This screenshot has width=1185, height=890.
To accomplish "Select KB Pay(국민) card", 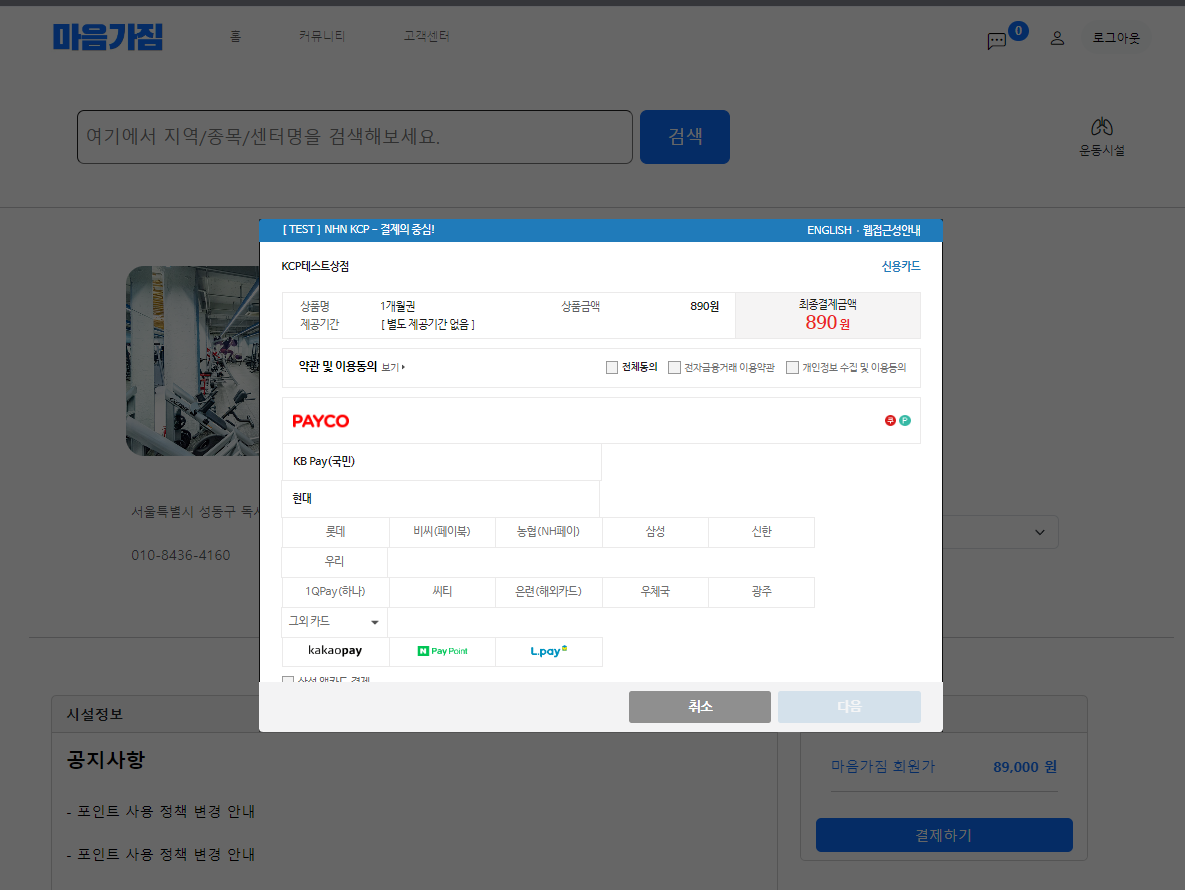I will tap(441, 462).
